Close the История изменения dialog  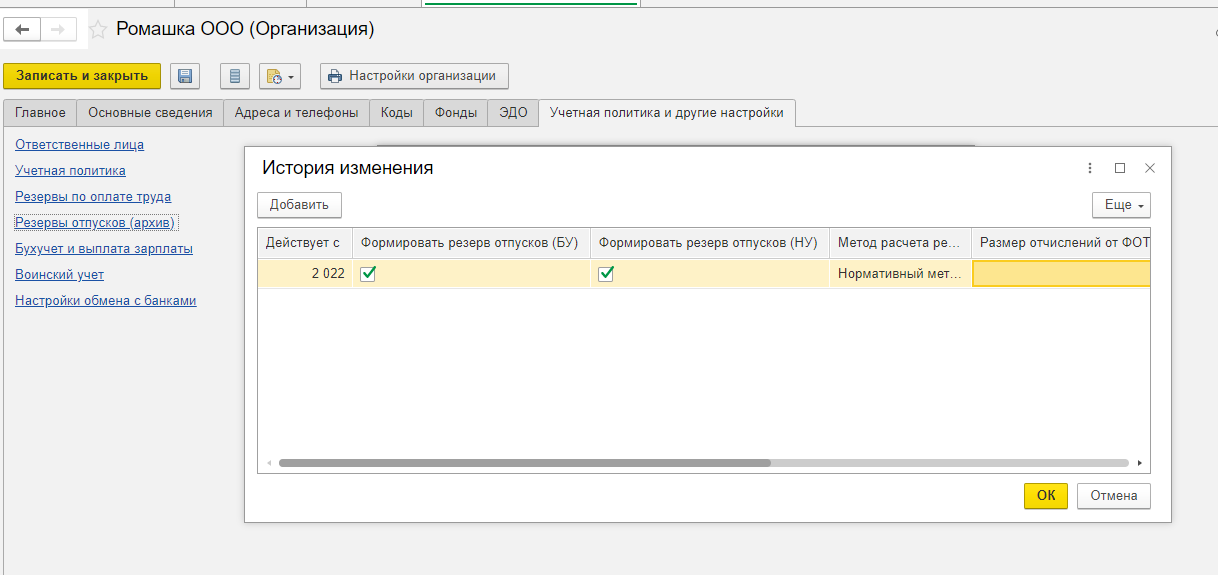[x=1150, y=168]
